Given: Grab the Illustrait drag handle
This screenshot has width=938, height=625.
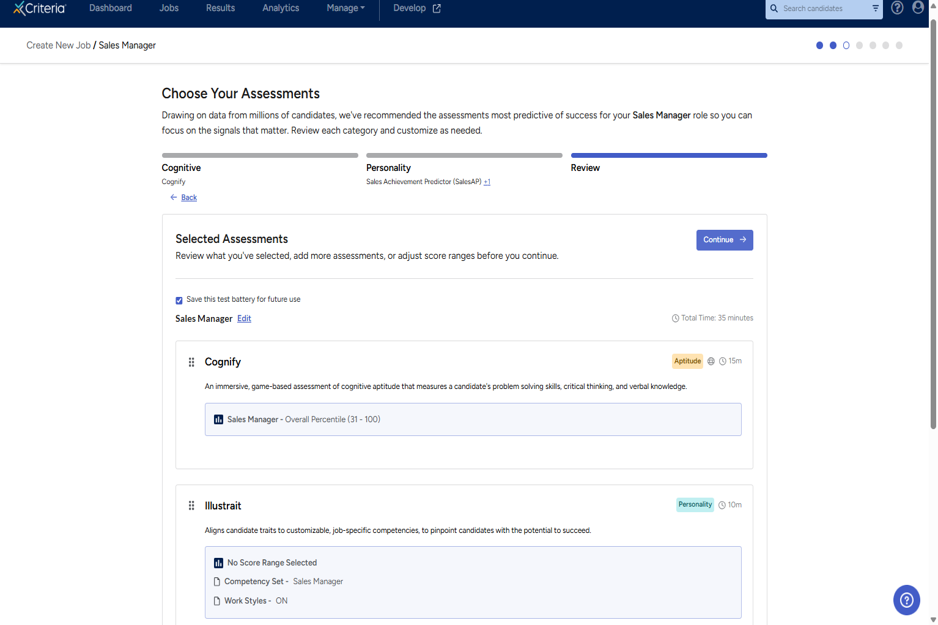Looking at the screenshot, I should pyautogui.click(x=191, y=505).
